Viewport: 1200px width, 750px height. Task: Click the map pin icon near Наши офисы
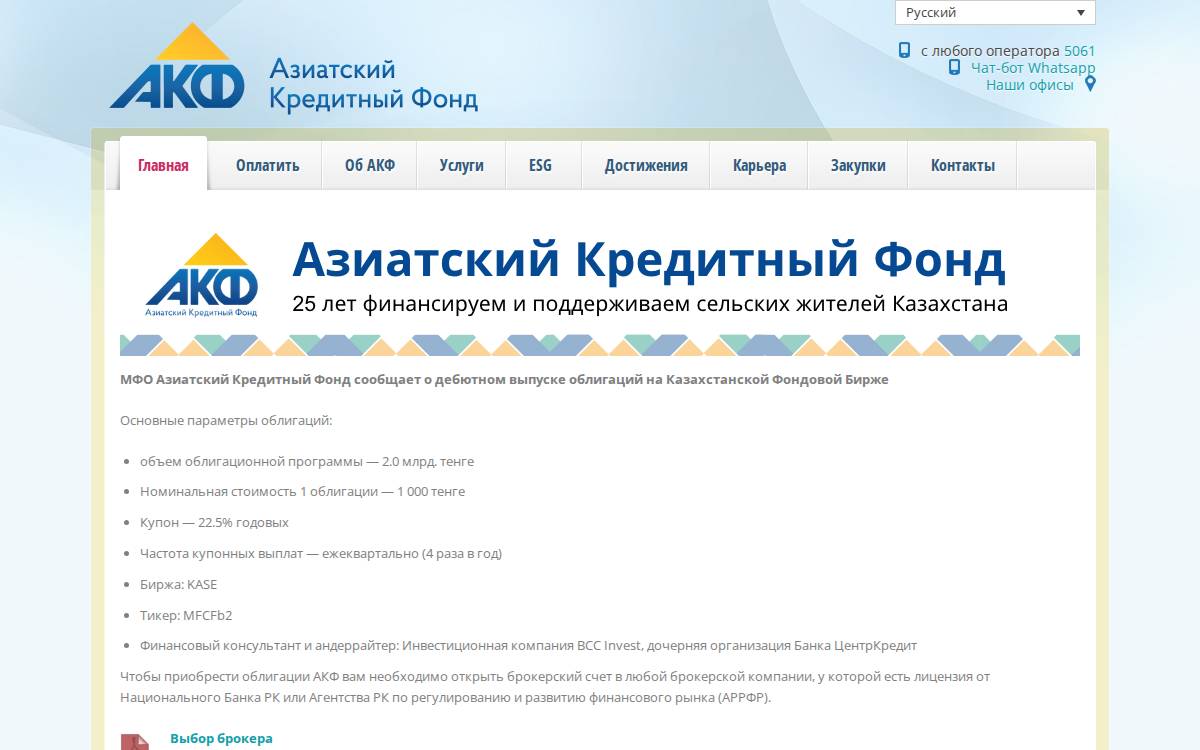pos(1090,84)
